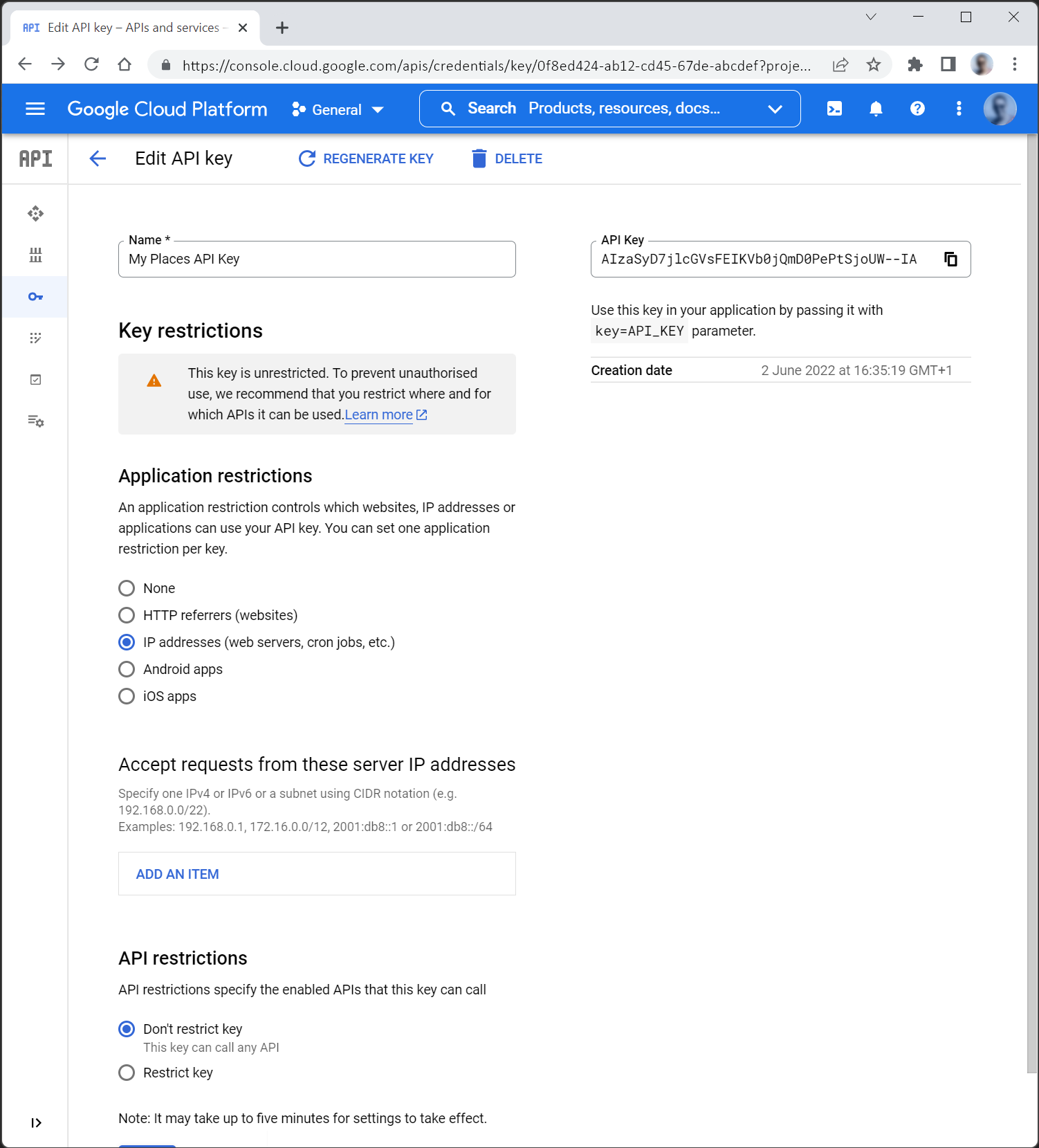
Task: Open Credentials key icon in sidebar
Action: (35, 297)
